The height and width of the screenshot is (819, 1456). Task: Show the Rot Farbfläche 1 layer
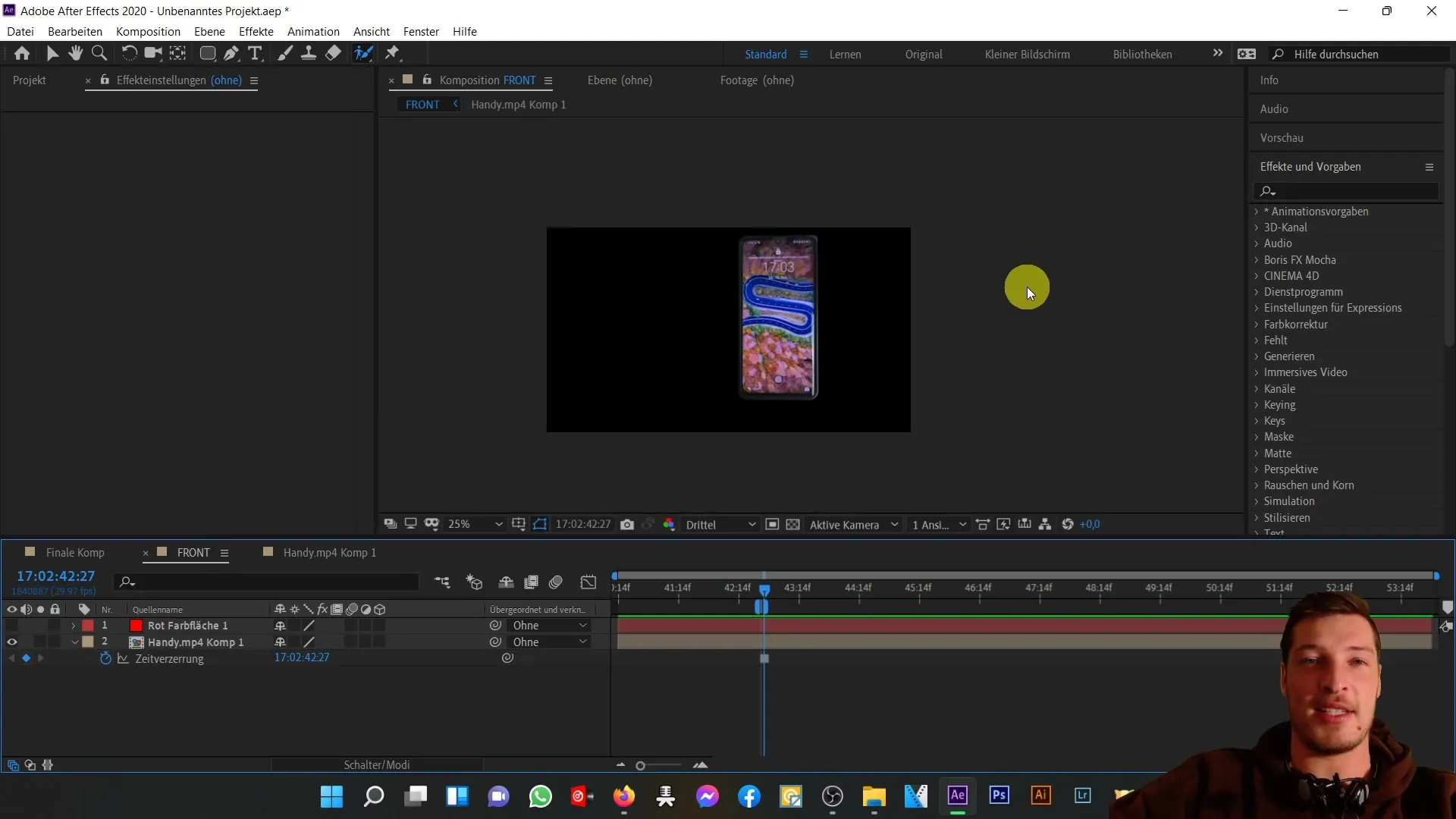11,626
